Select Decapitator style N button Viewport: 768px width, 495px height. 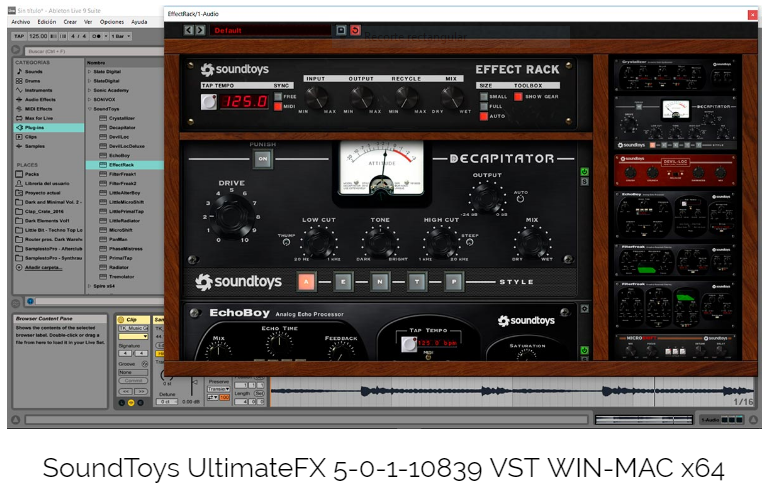380,282
